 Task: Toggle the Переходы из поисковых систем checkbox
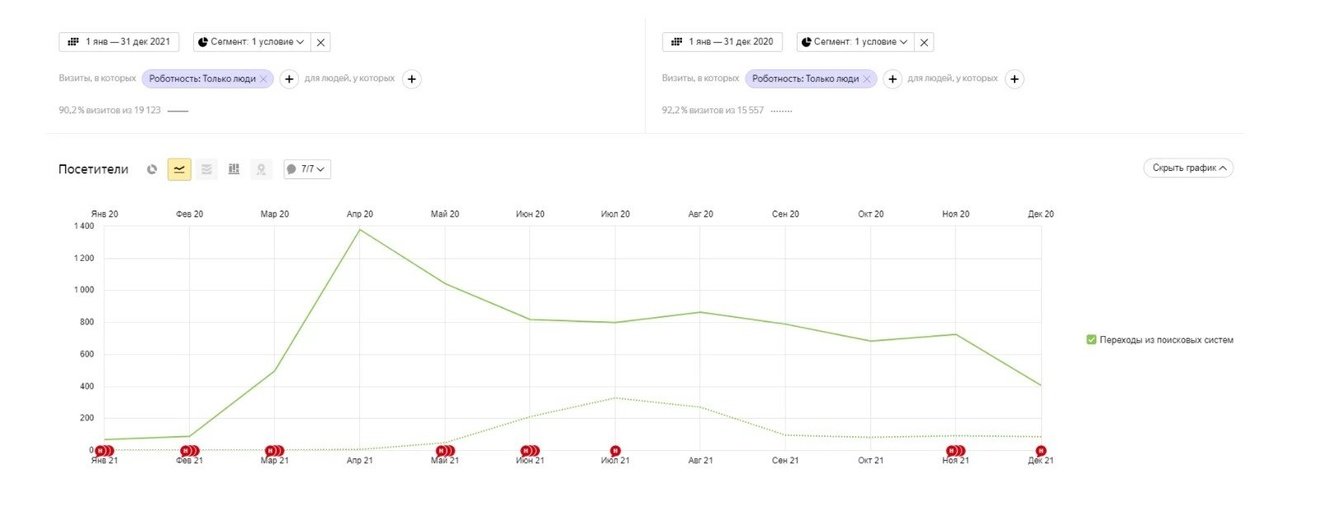click(1091, 340)
